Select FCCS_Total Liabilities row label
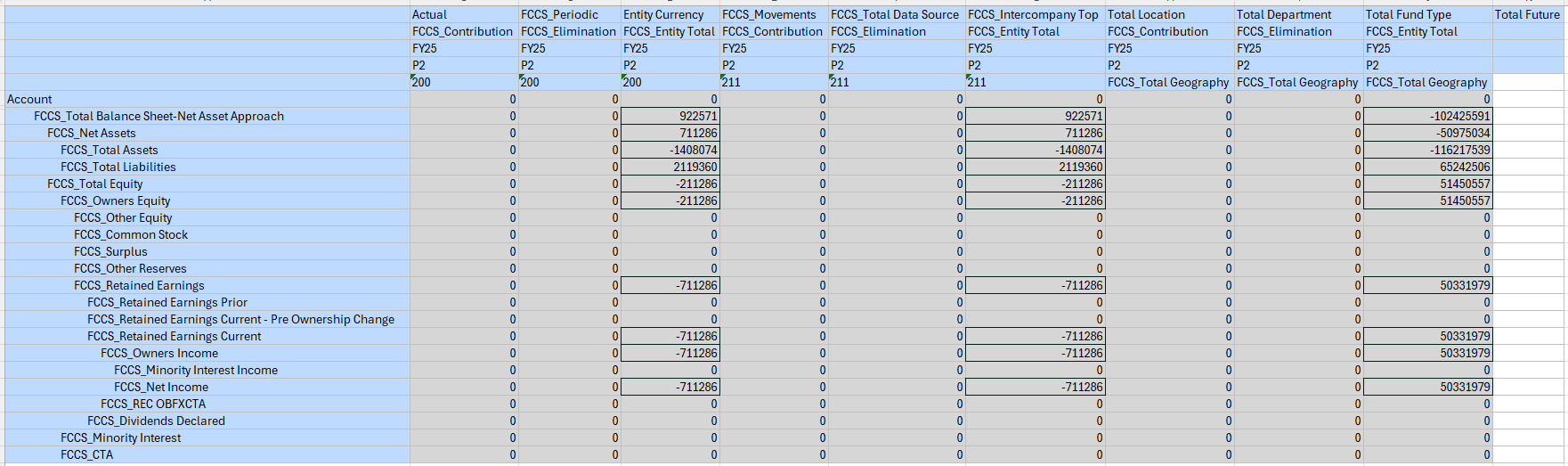Screen dimensions: 1568x466 [x=118, y=167]
